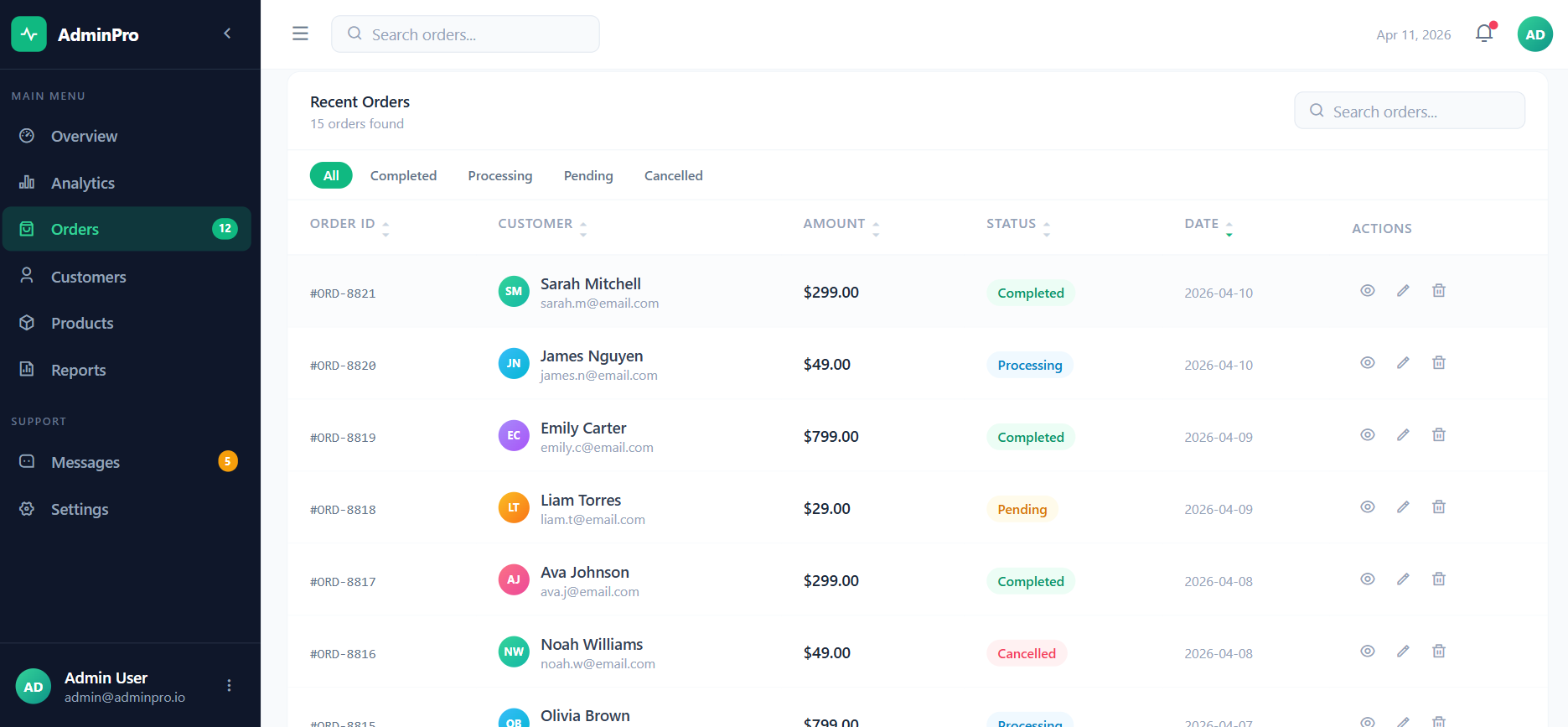Screen dimensions: 1568x727
Task: Open Products in the sidebar
Action: pos(127,323)
